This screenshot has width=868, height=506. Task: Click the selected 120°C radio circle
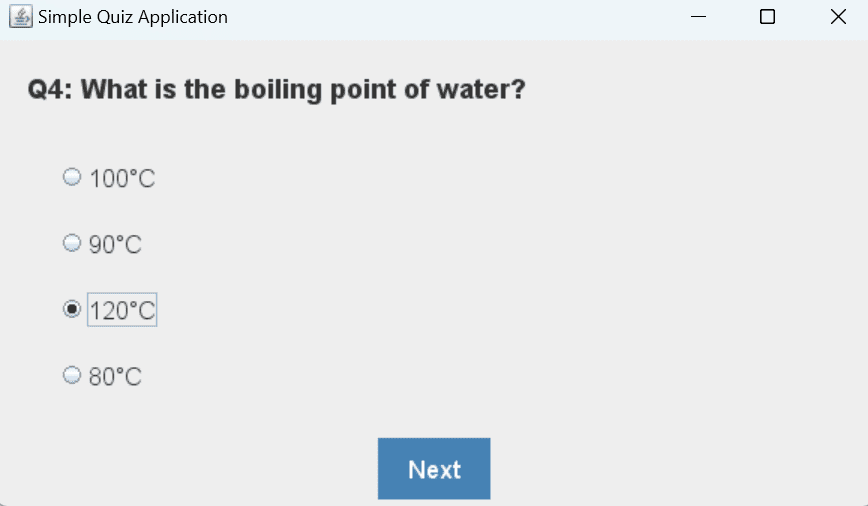pos(72,309)
